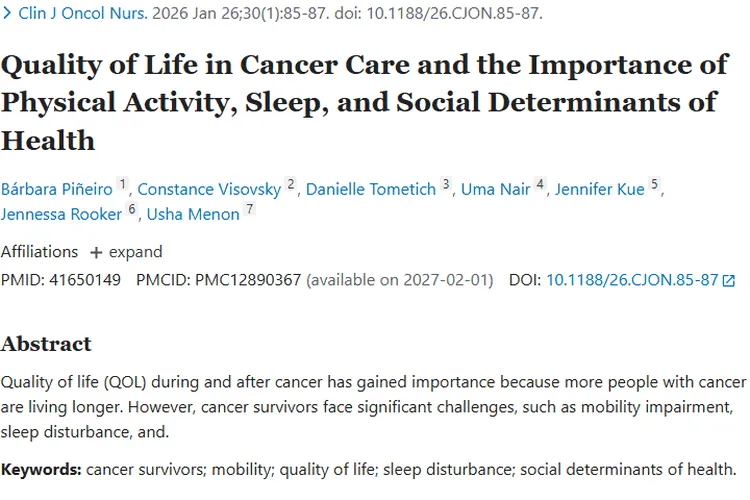Screen dimensions: 750x500
Task: Click affiliation superscript 3 after Tometich
Action: tap(446, 184)
